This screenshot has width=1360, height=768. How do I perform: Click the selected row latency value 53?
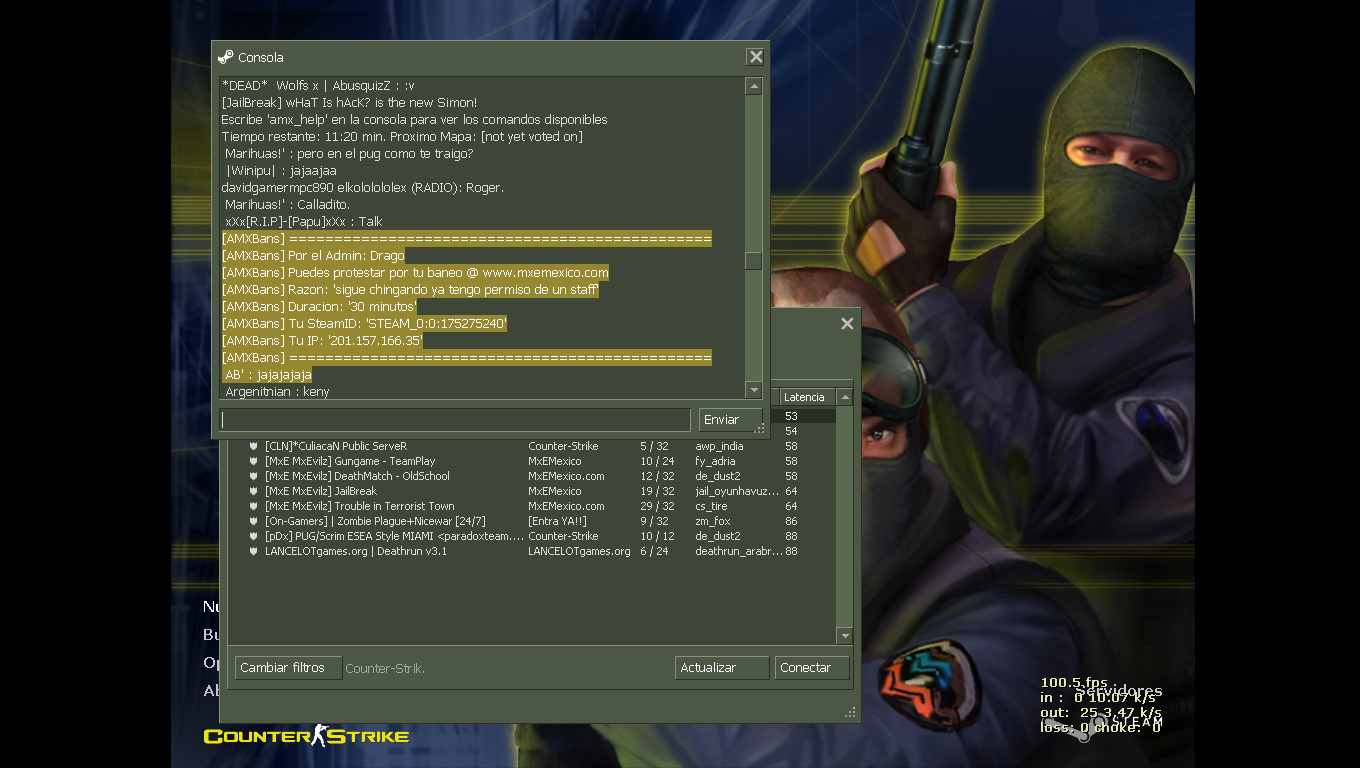791,416
